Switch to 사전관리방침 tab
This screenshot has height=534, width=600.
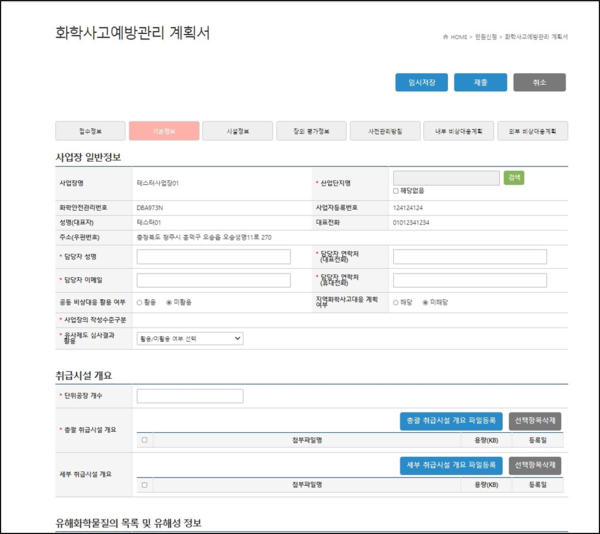385,131
